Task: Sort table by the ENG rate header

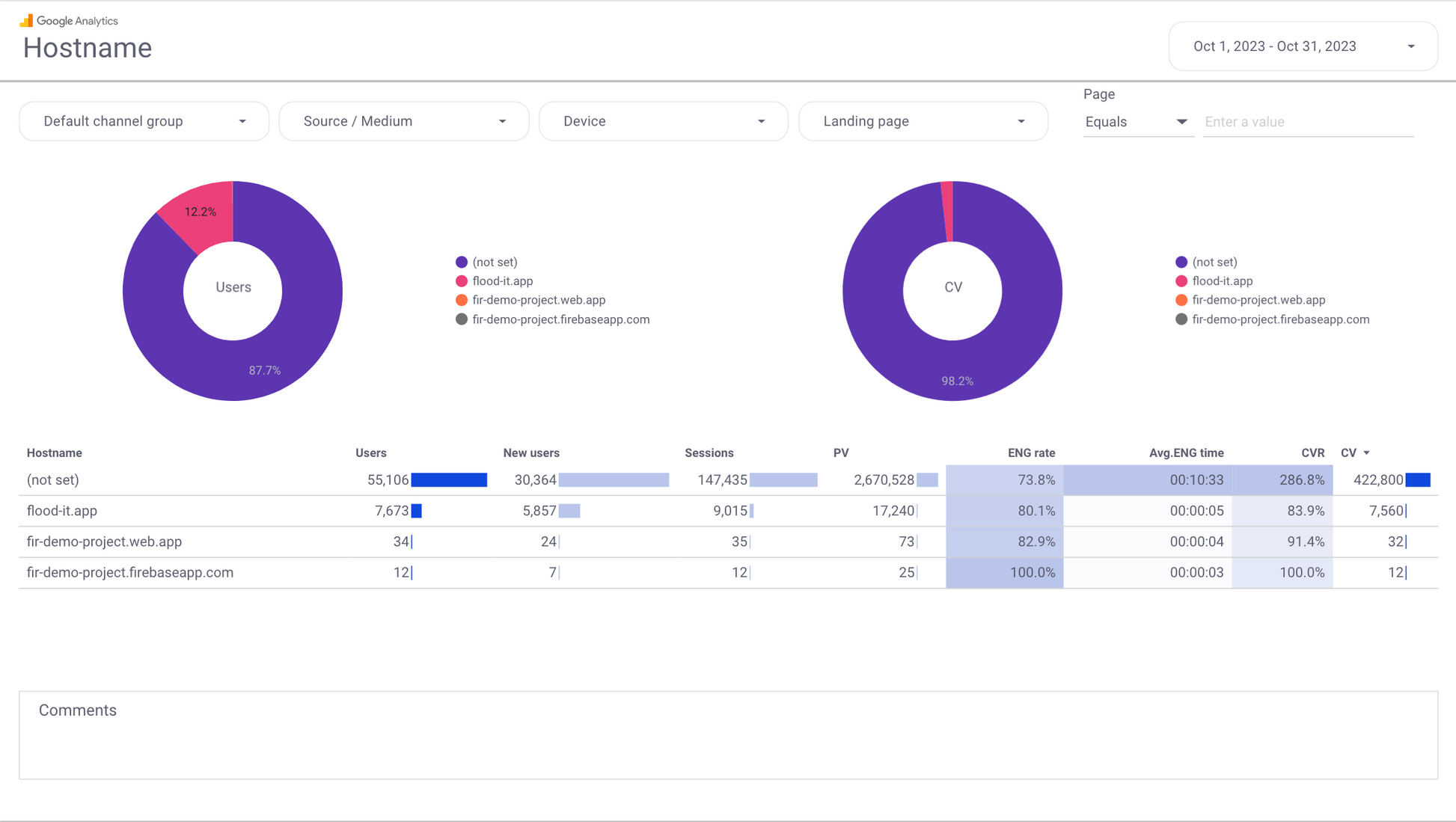Action: [x=1030, y=453]
